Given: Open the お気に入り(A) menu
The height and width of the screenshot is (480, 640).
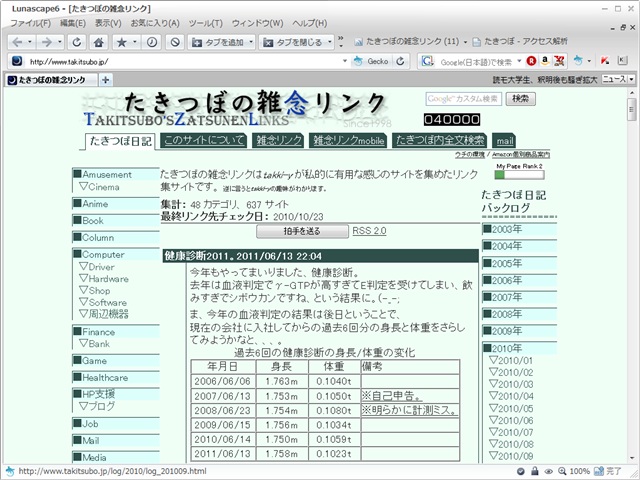Looking at the screenshot, I should [155, 23].
